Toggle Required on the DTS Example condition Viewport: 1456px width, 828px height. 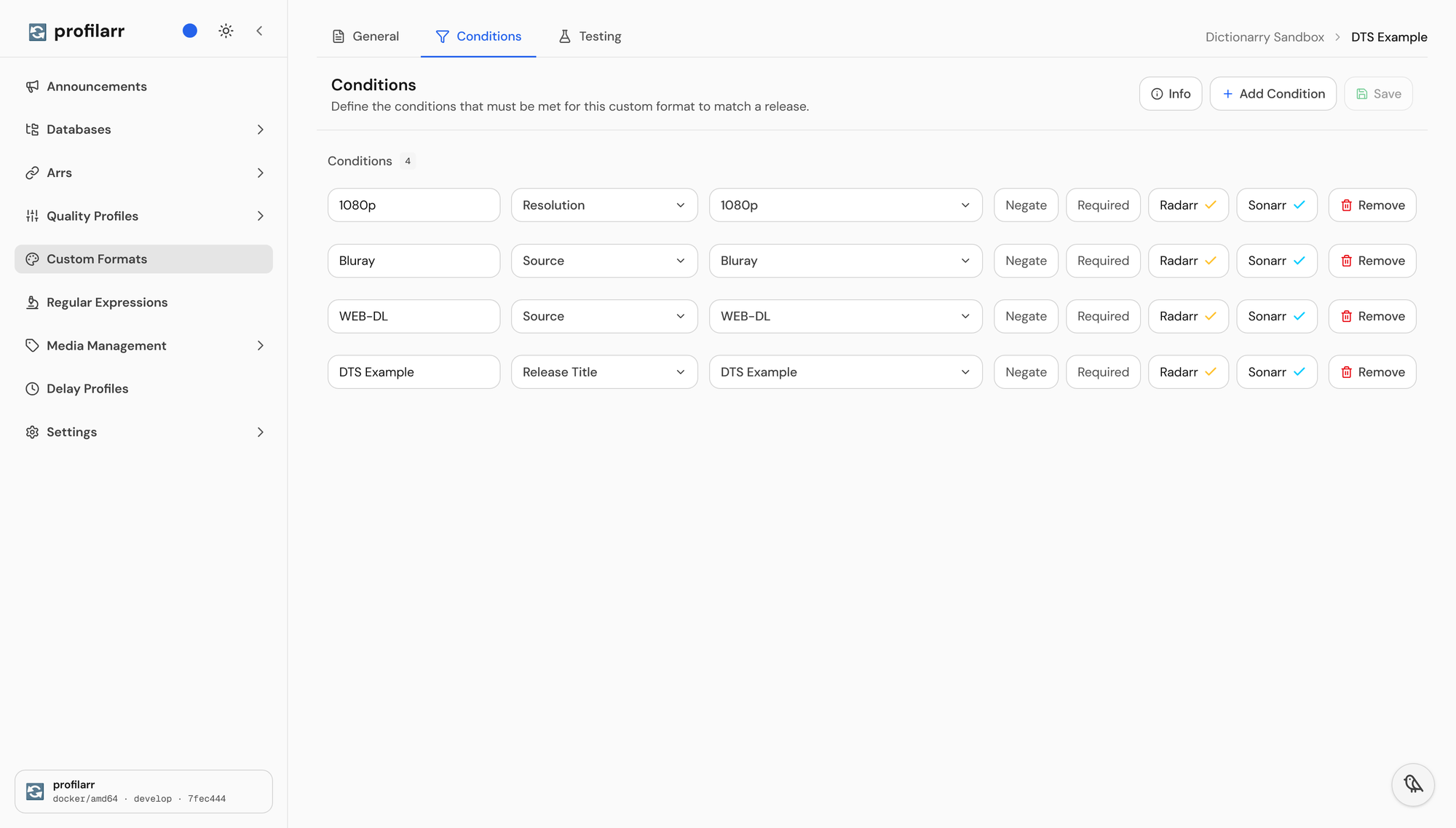pyautogui.click(x=1103, y=372)
